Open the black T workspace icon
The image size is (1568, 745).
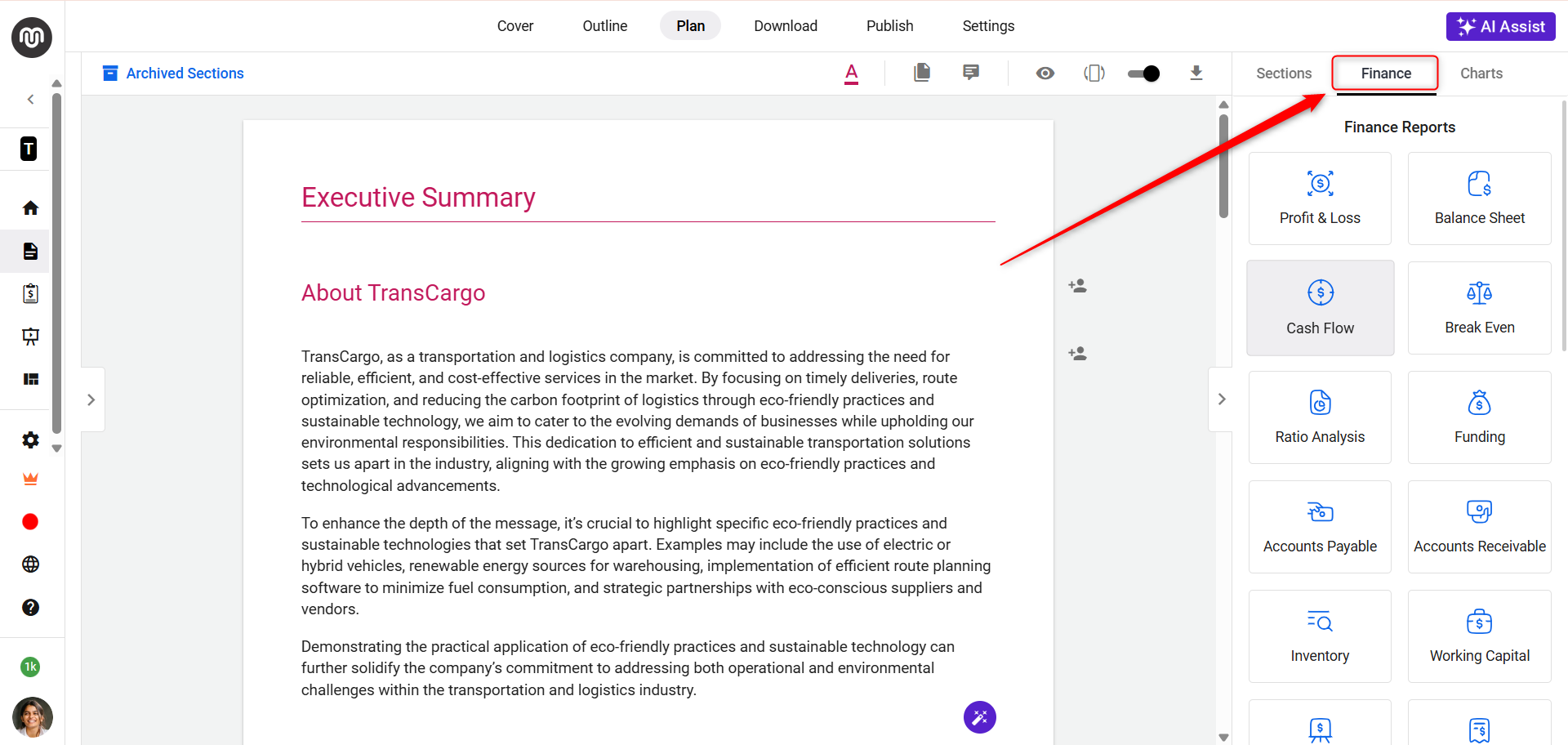(x=29, y=149)
